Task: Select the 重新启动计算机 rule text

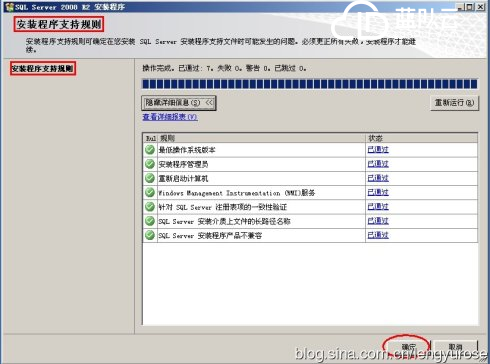Action: (183, 179)
